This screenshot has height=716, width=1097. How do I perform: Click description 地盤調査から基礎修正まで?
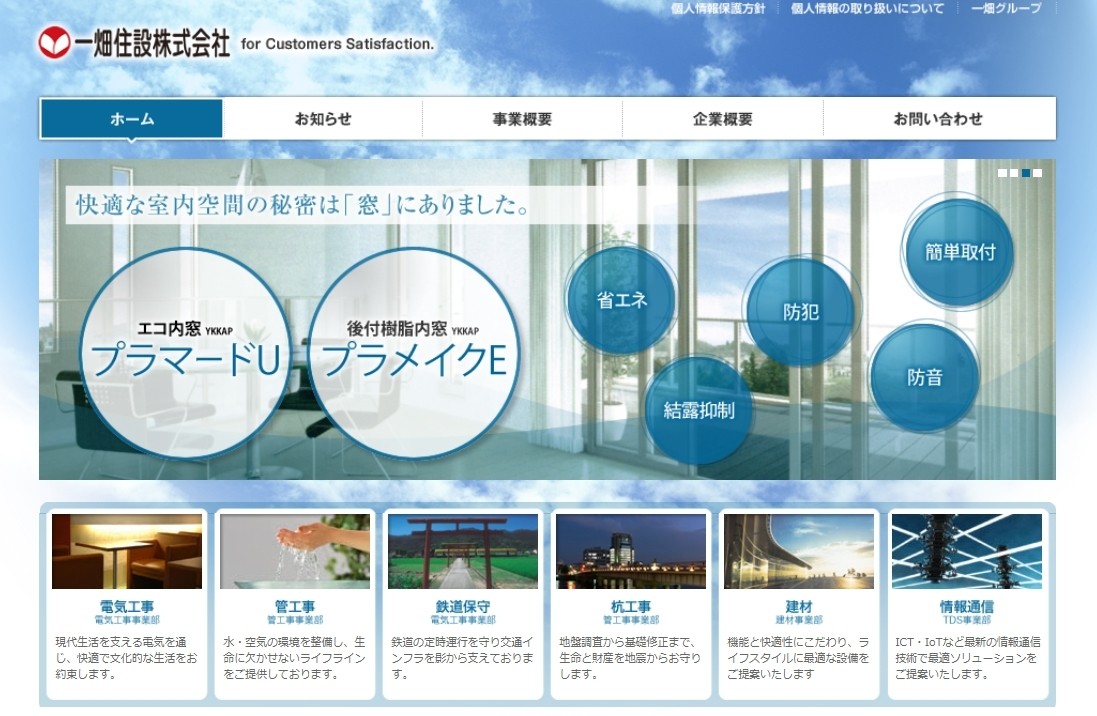[630, 658]
